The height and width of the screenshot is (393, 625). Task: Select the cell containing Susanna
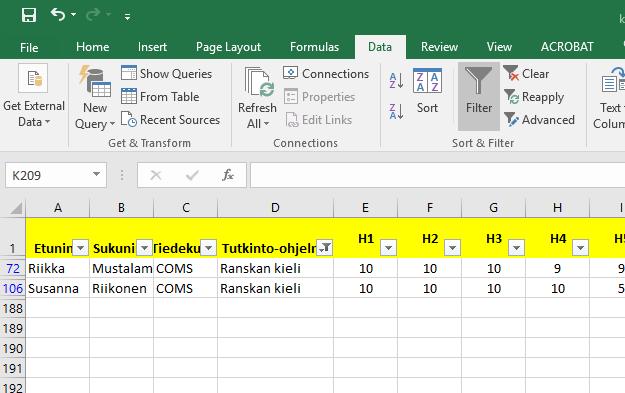click(x=58, y=288)
